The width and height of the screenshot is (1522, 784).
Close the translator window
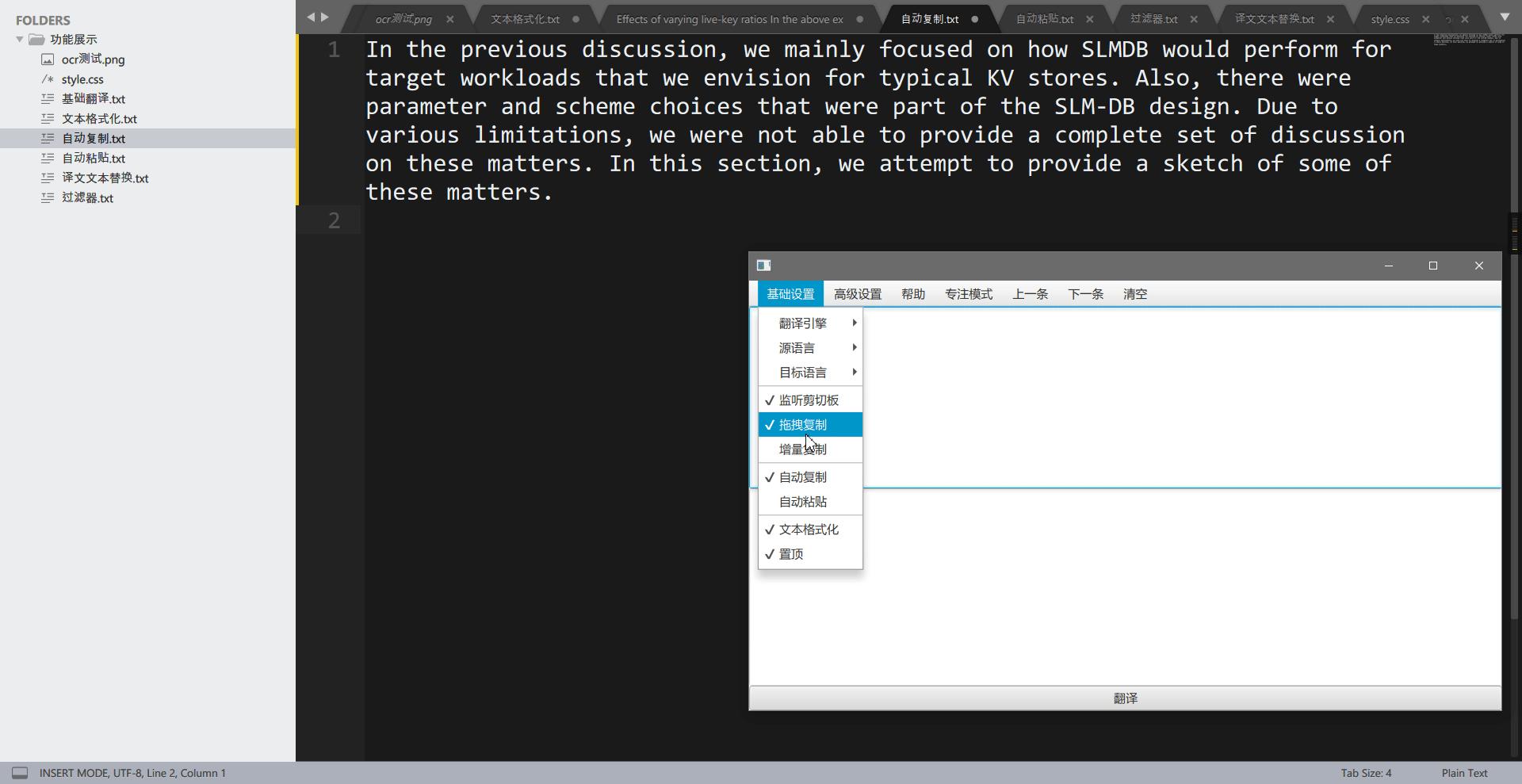click(1478, 266)
